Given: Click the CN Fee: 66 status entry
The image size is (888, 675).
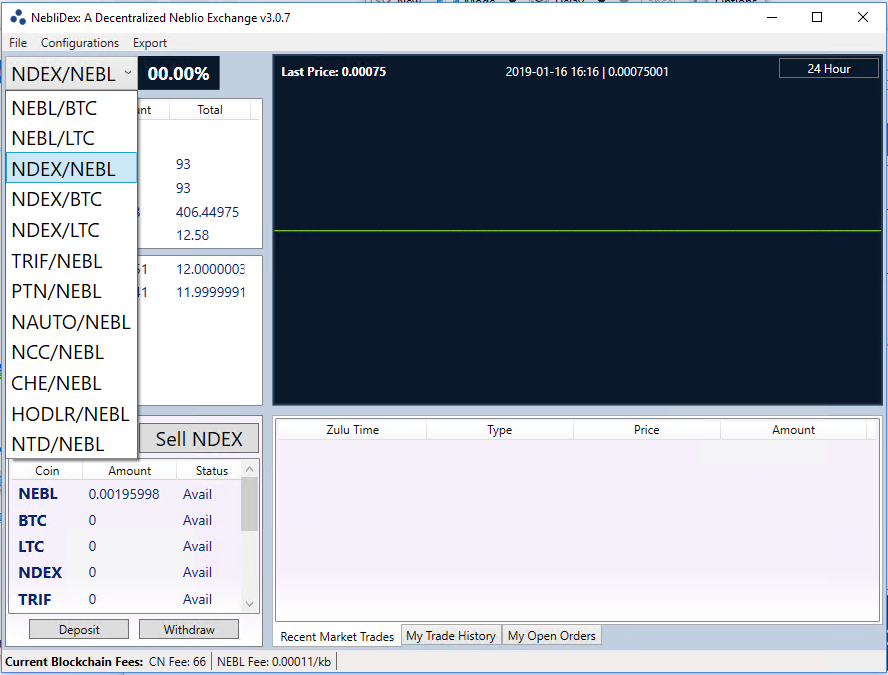Looking at the screenshot, I should pyautogui.click(x=177, y=661).
